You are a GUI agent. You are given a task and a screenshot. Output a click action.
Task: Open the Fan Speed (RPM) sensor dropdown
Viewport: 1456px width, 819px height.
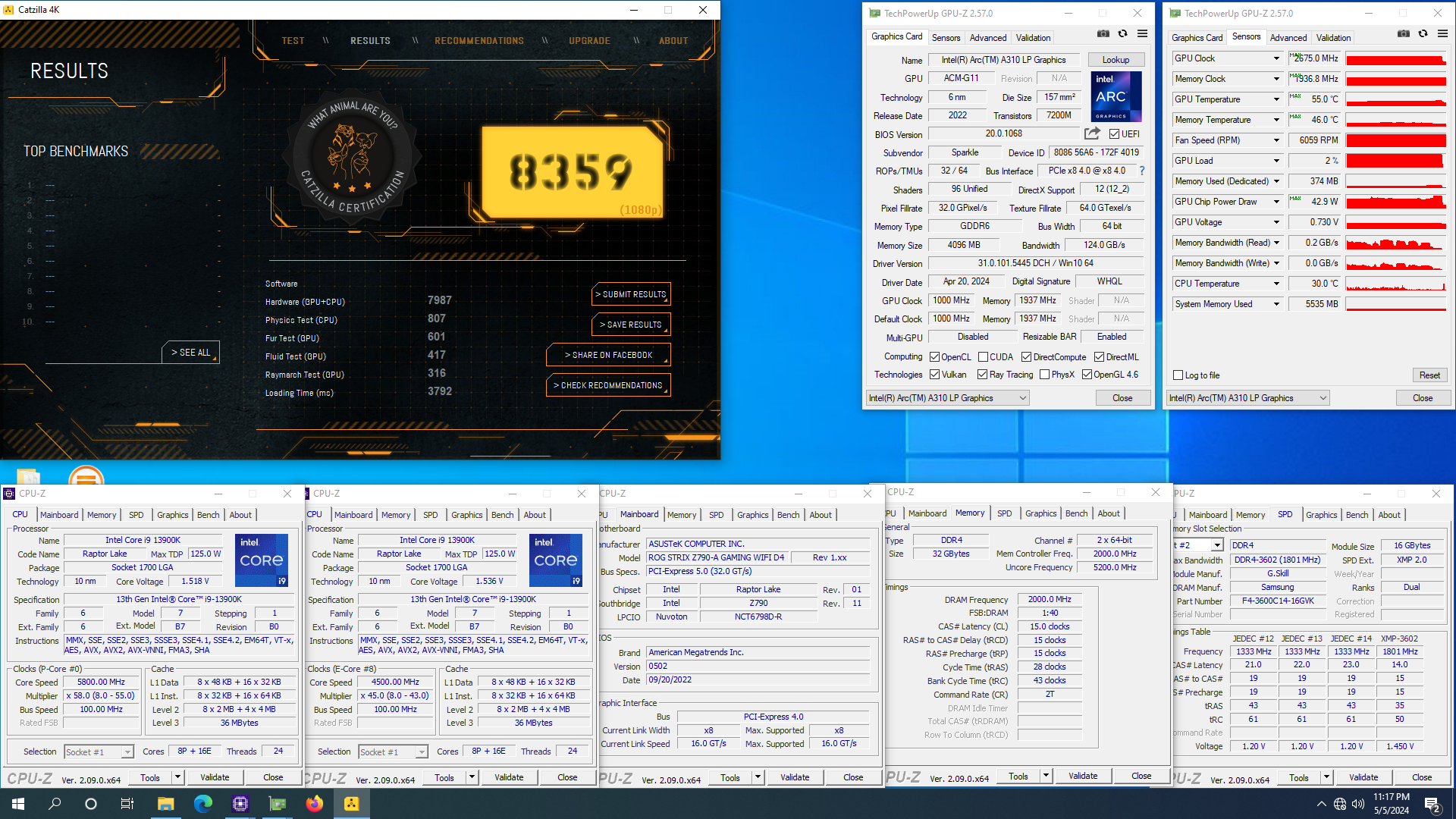click(1276, 140)
